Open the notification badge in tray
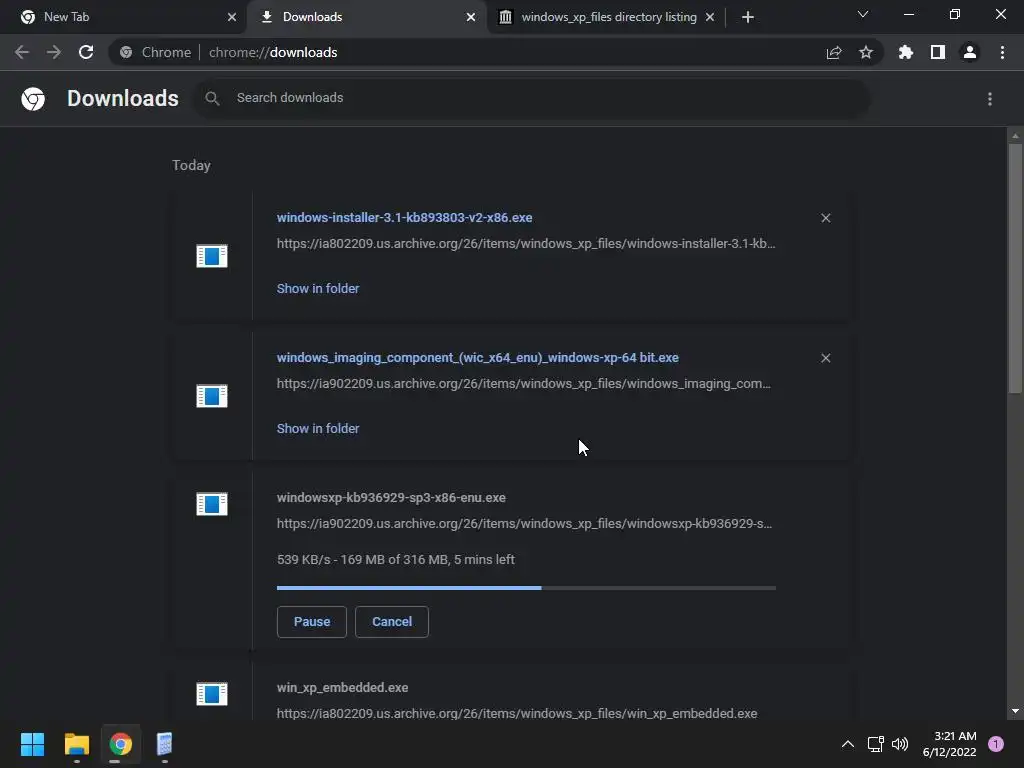Viewport: 1024px width, 768px height. tap(996, 744)
